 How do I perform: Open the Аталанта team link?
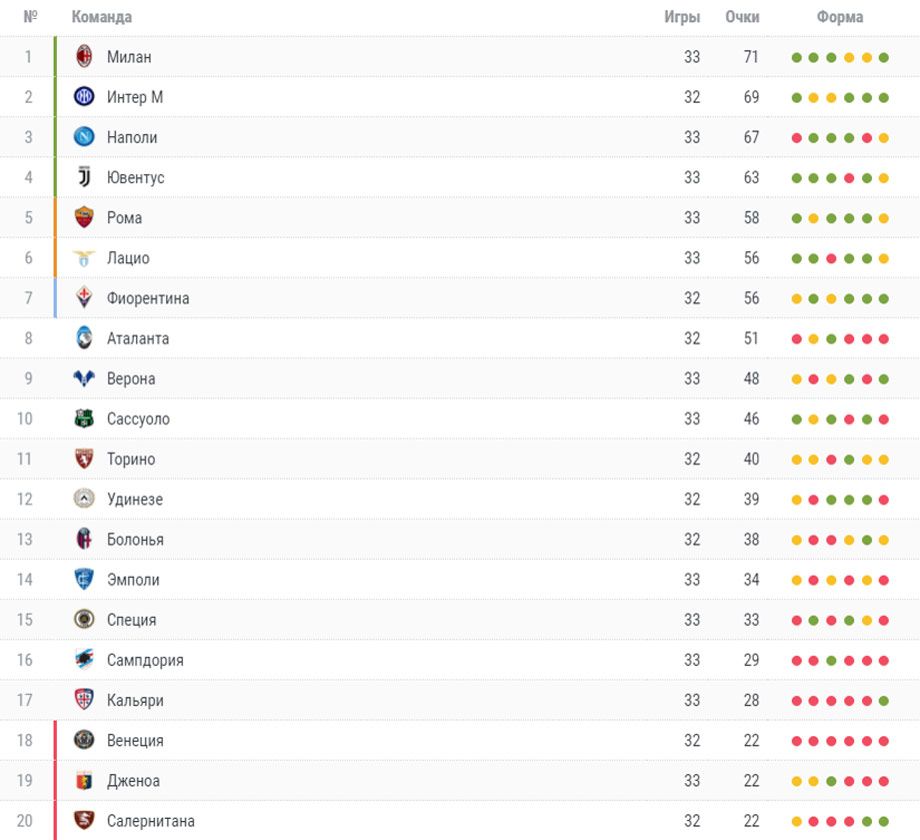coord(138,338)
